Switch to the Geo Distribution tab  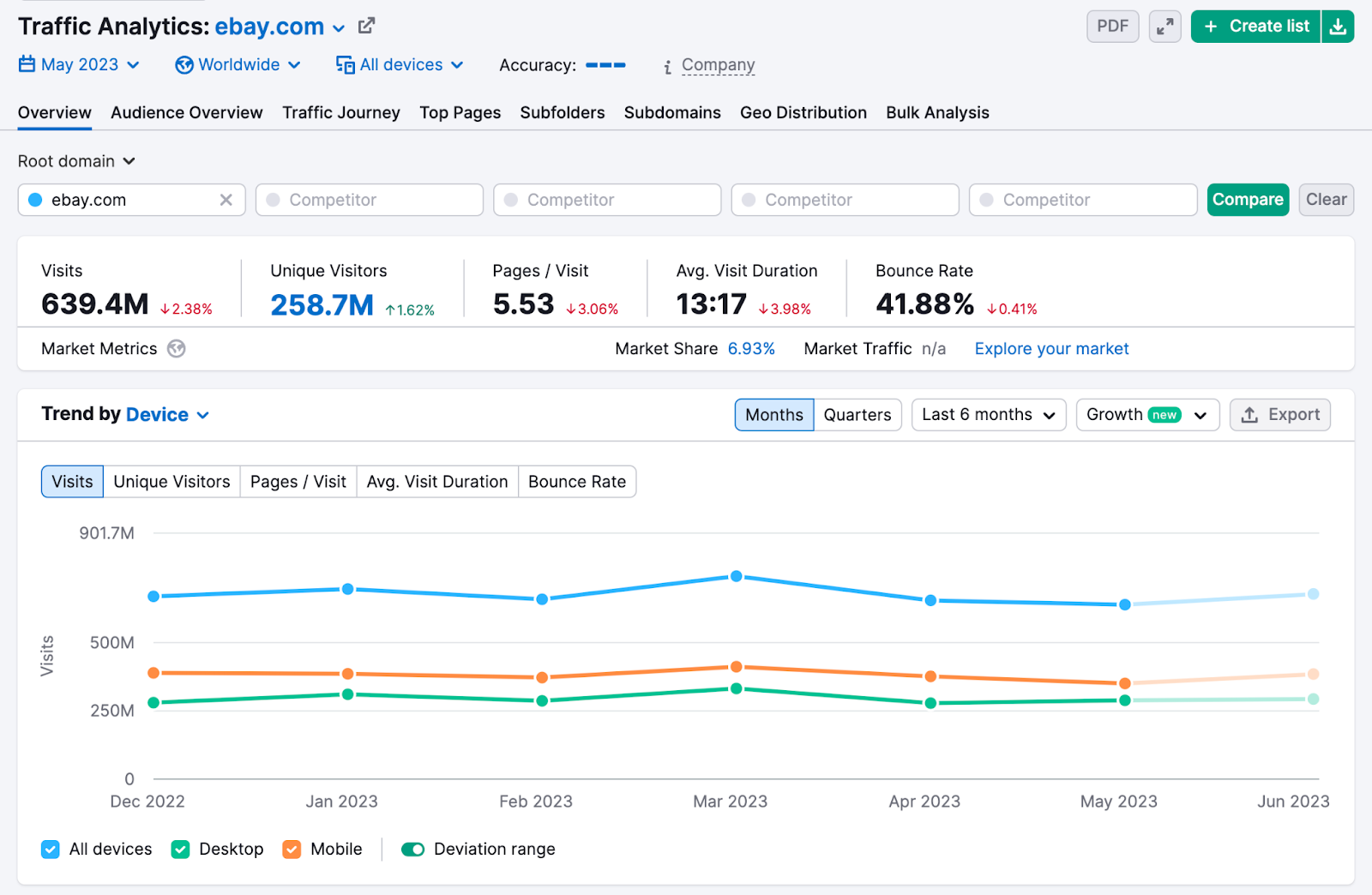[x=803, y=112]
